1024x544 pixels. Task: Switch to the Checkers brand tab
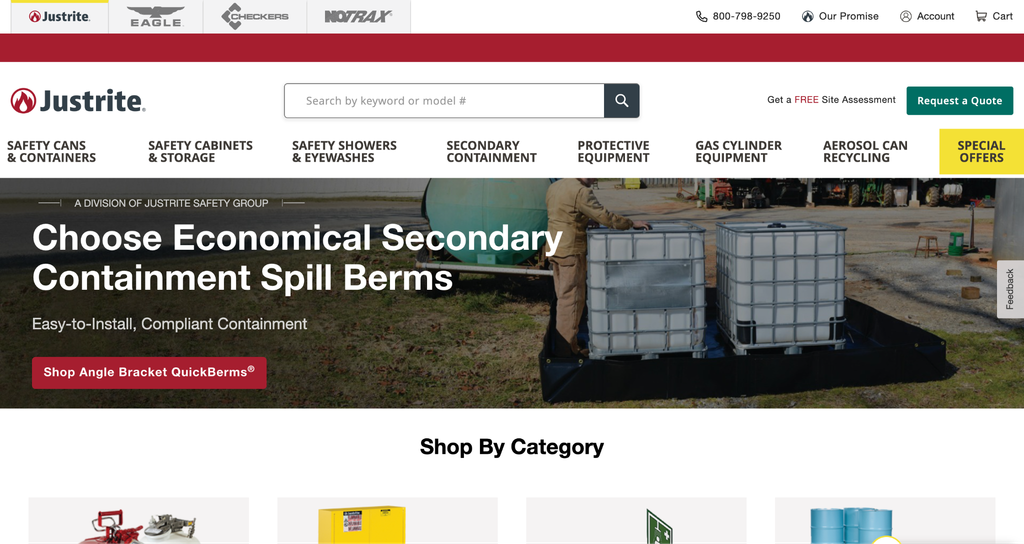(x=255, y=16)
